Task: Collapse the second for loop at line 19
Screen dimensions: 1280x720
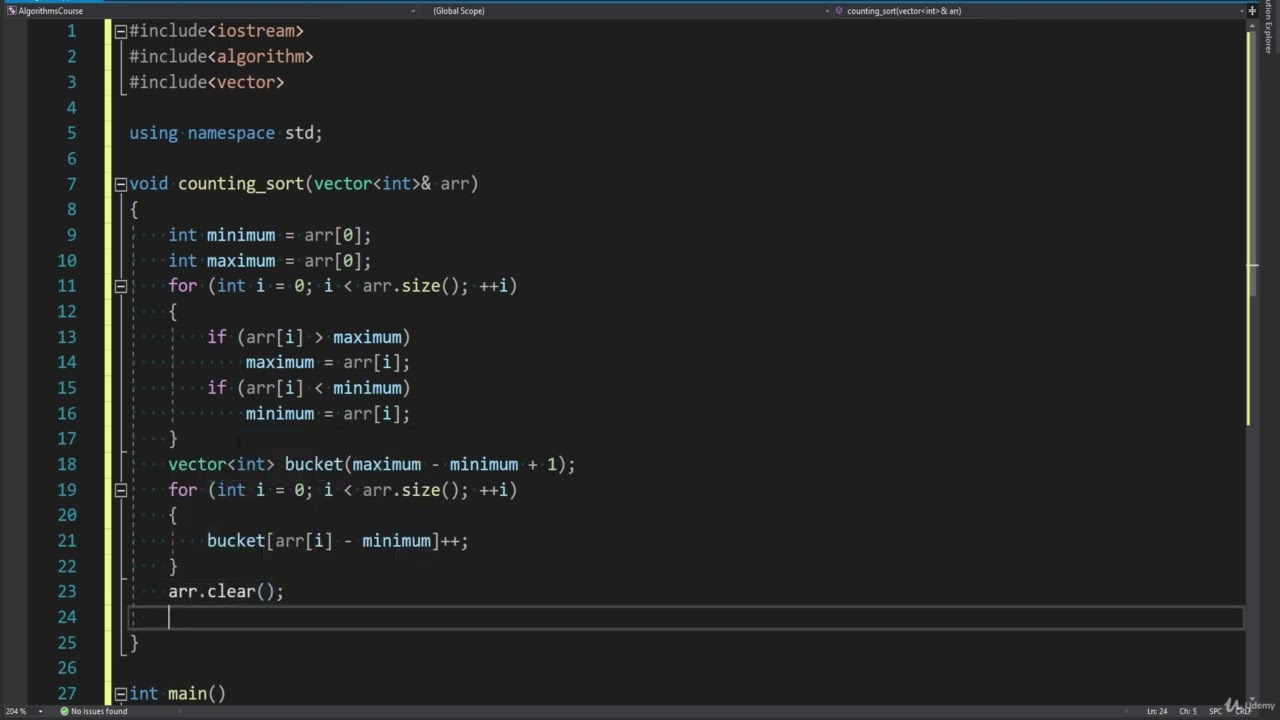Action: (120, 490)
